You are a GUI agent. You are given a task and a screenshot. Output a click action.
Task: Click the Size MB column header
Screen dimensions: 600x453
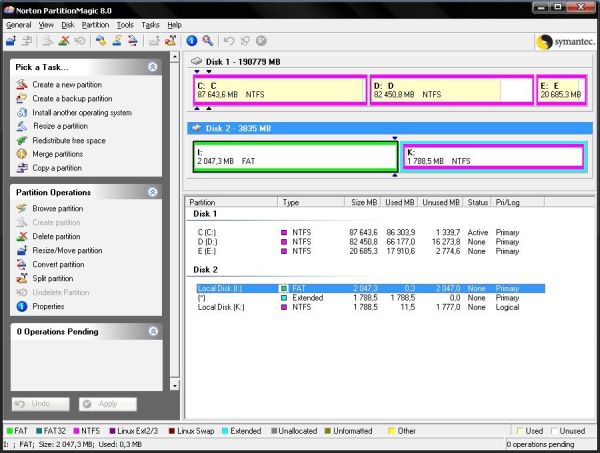(362, 202)
